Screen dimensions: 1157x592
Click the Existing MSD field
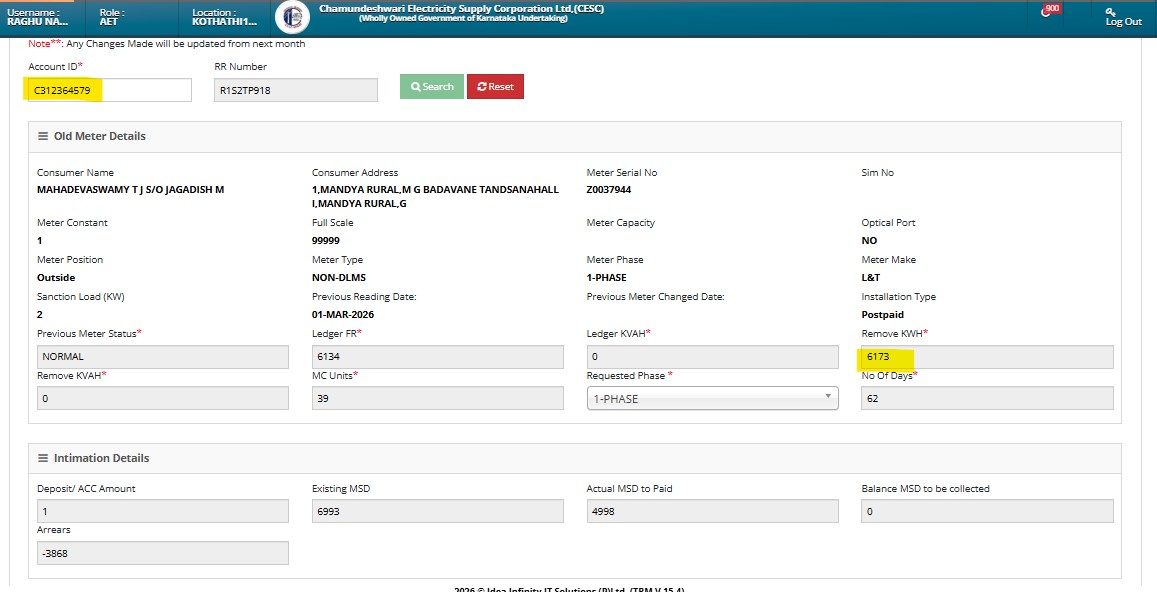[437, 511]
